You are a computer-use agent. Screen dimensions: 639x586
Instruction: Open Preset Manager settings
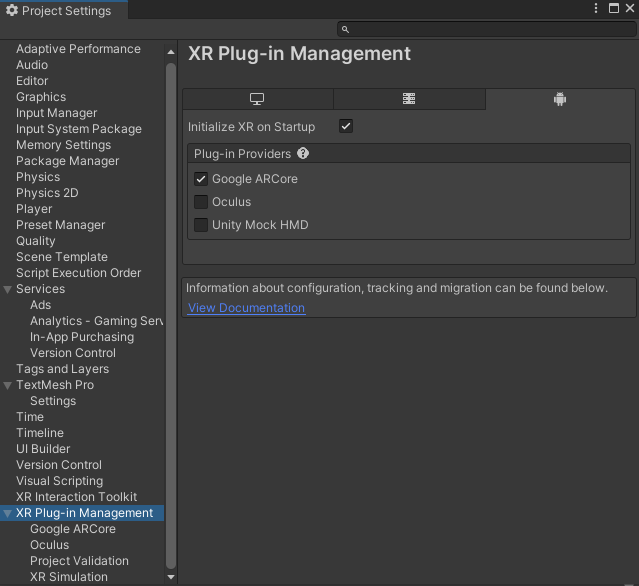pyautogui.click(x=60, y=225)
